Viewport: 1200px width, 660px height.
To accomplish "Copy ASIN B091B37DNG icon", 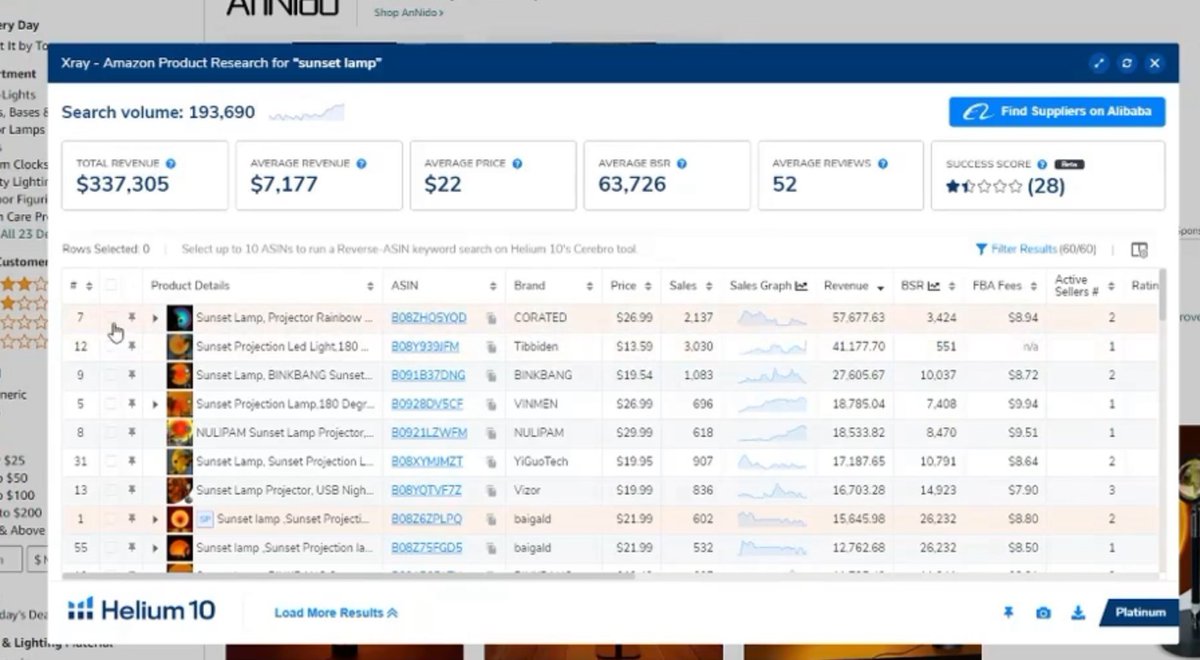I will click(x=491, y=376).
